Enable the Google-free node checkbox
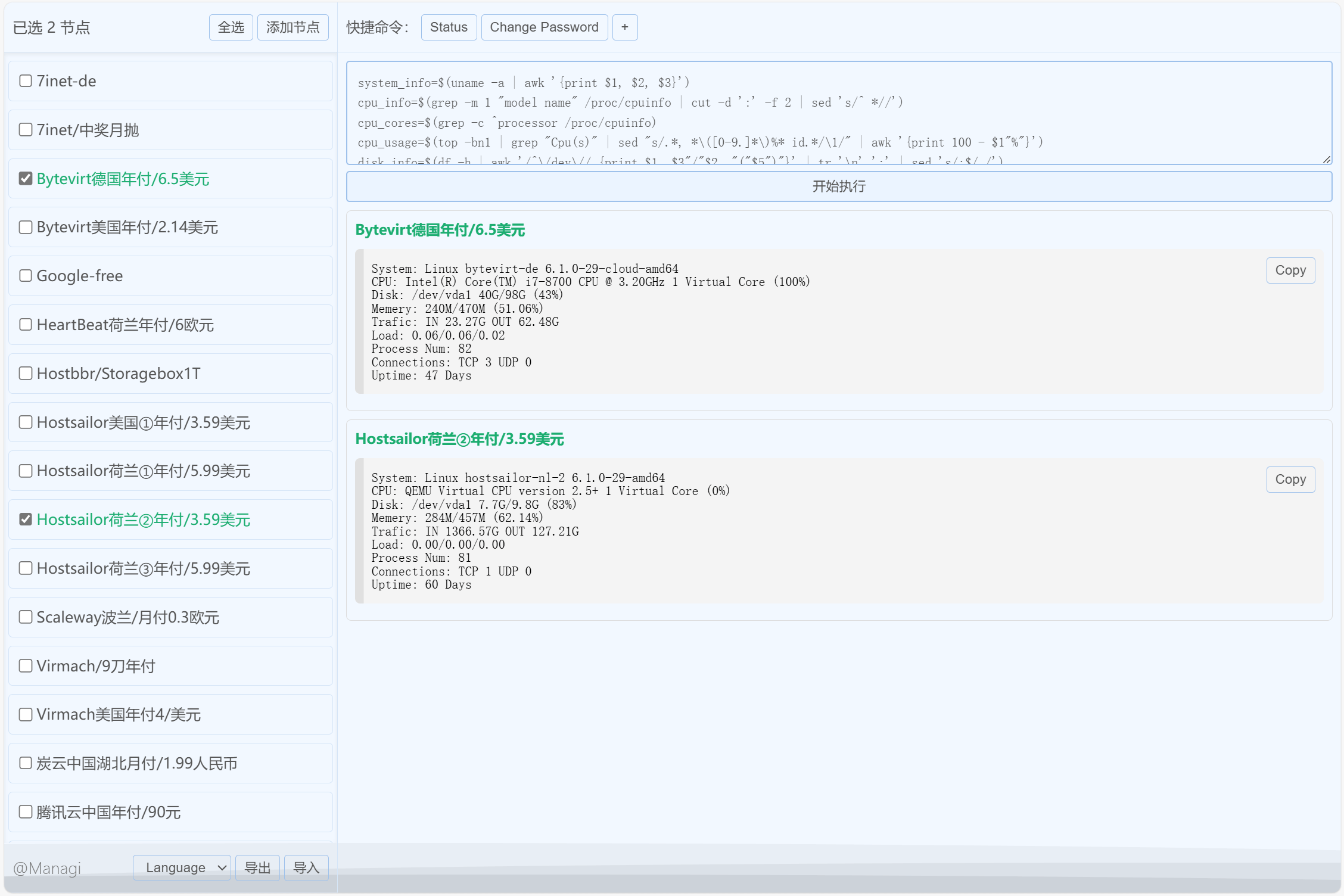This screenshot has height=896, width=1344. point(26,276)
